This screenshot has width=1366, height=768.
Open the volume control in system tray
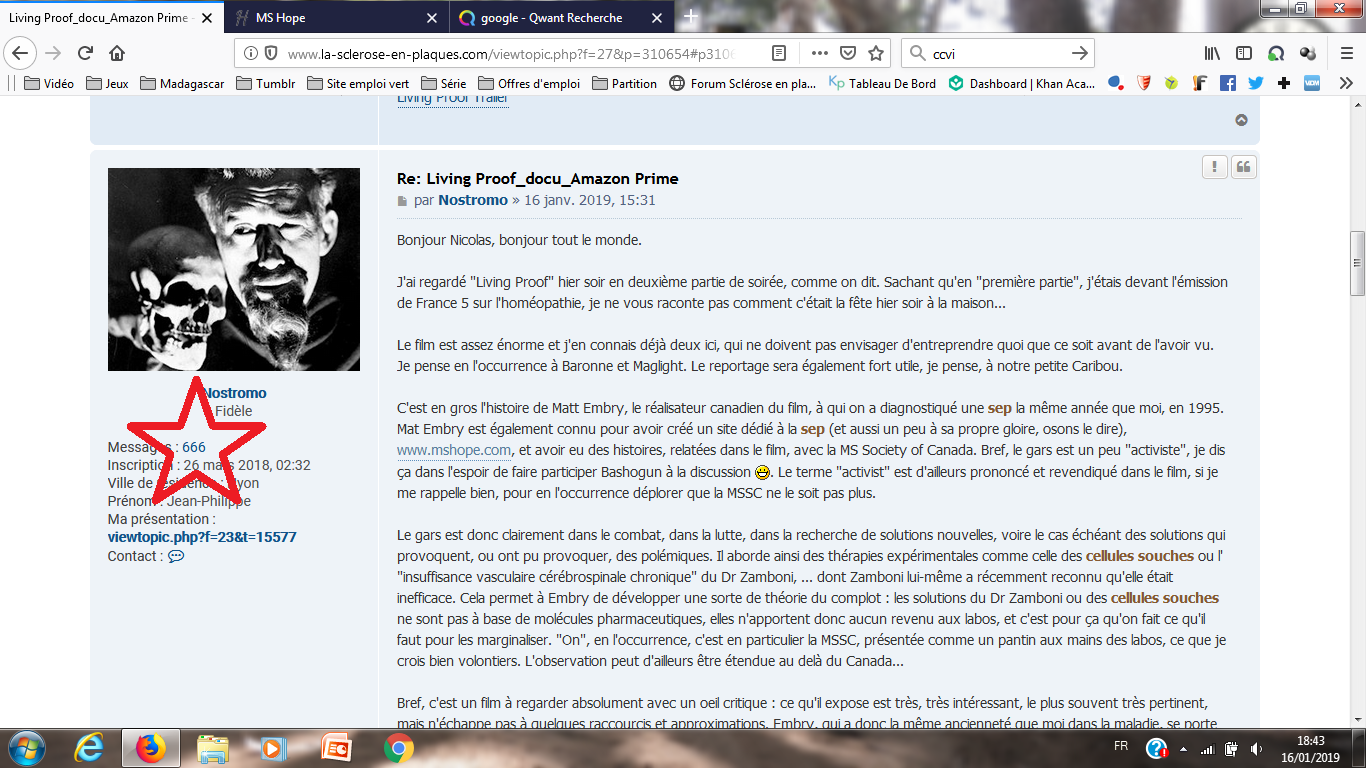click(x=1256, y=749)
